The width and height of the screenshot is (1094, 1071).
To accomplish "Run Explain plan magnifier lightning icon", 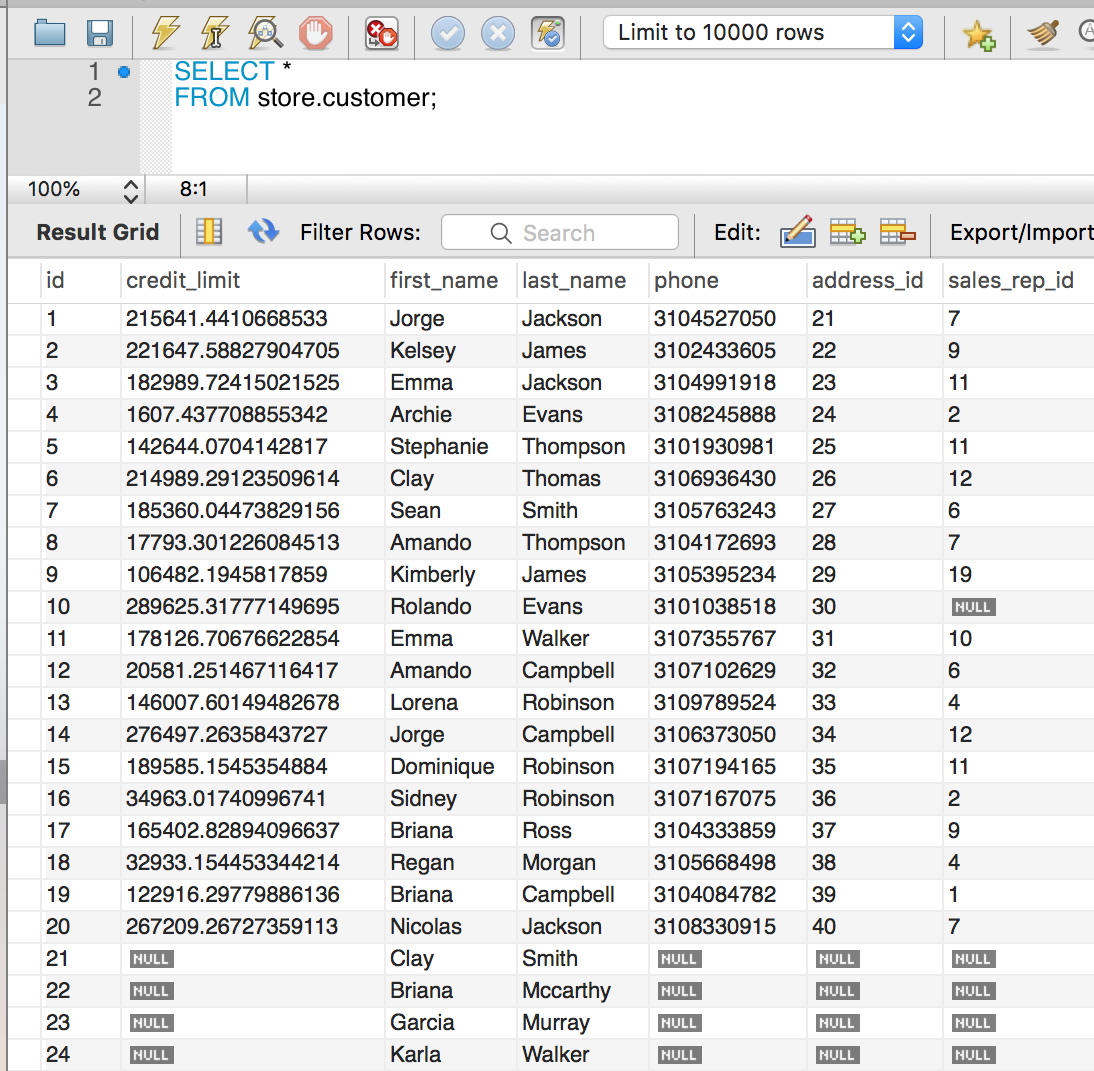I will [x=265, y=33].
